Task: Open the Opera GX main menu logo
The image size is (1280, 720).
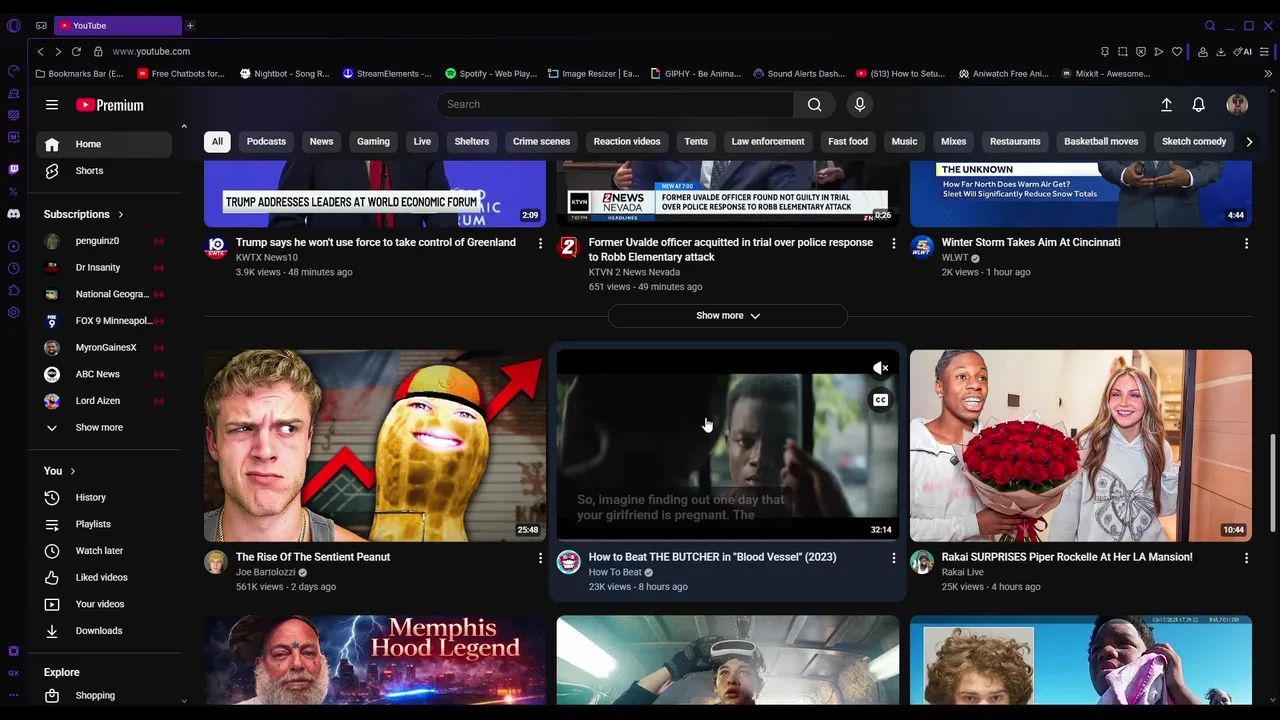Action: click(x=13, y=25)
